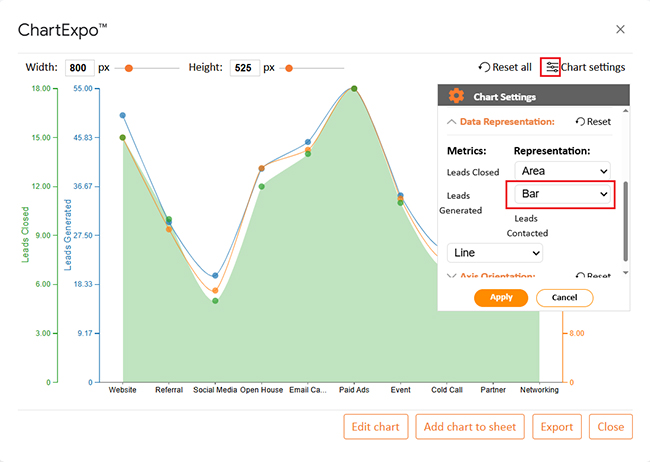This screenshot has width=650, height=462.
Task: Click the Apply button
Action: (x=501, y=297)
